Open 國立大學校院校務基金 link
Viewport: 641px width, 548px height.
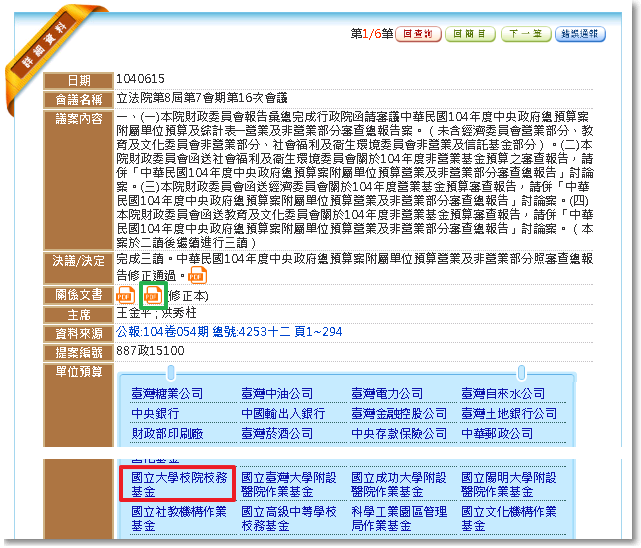pos(179,485)
